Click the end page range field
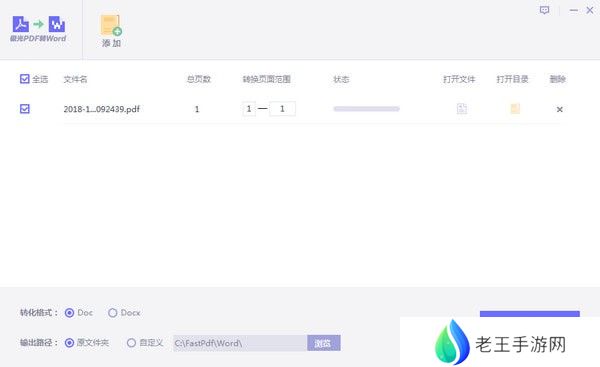The height and width of the screenshot is (367, 600). click(x=282, y=109)
